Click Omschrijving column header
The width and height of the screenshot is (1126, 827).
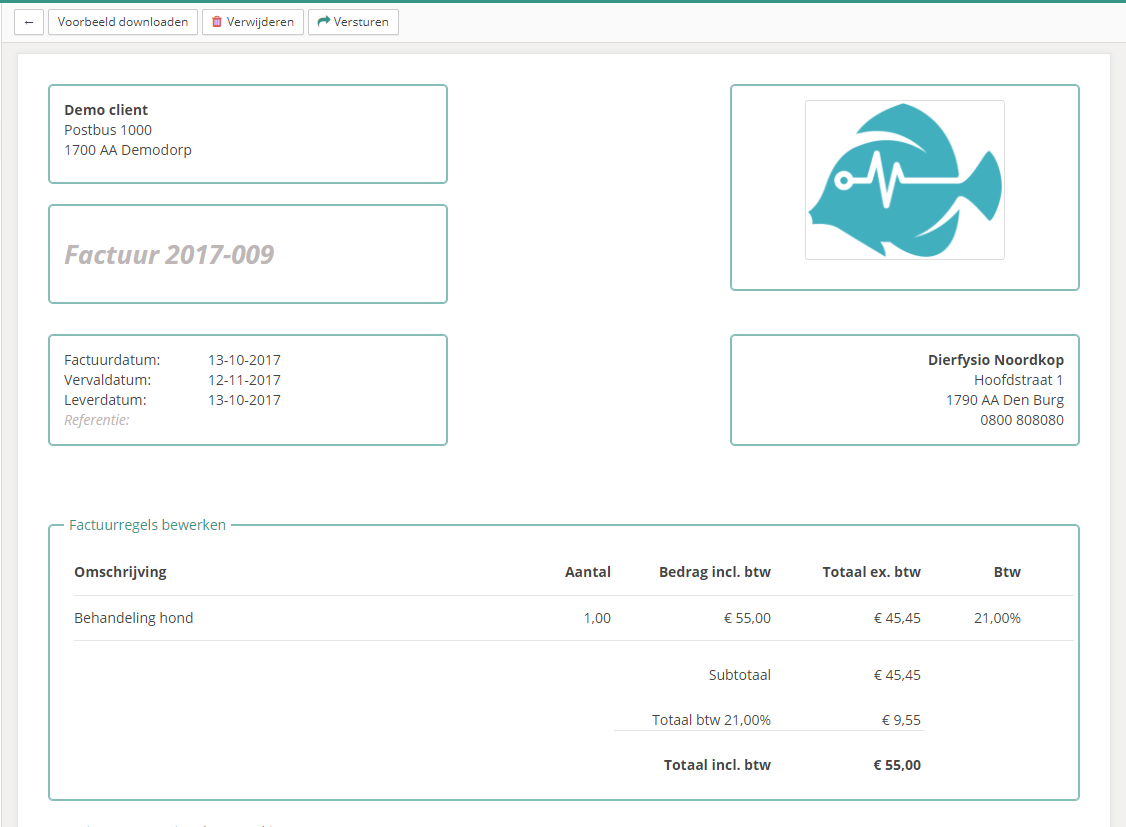click(x=120, y=572)
